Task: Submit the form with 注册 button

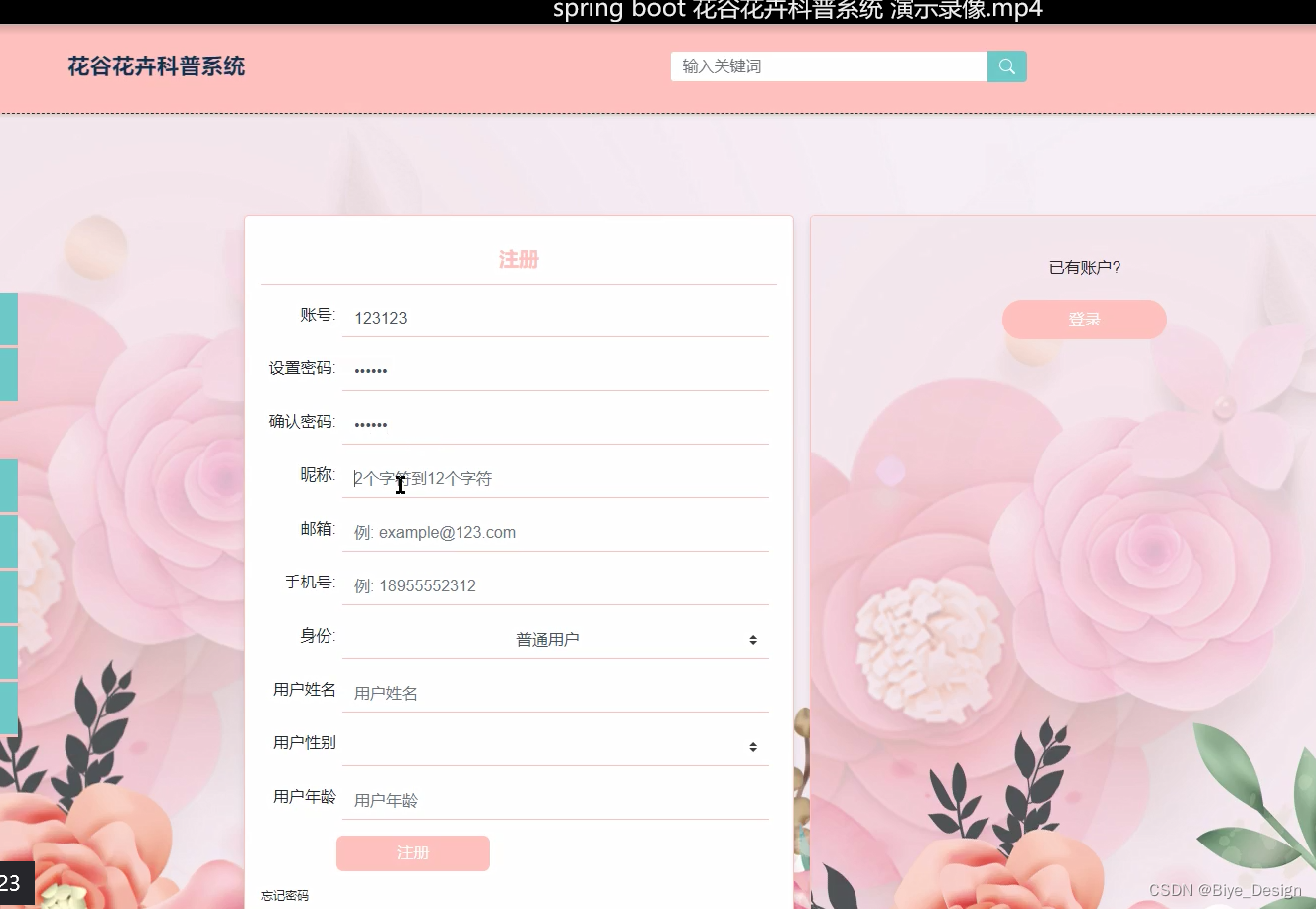Action: click(413, 853)
